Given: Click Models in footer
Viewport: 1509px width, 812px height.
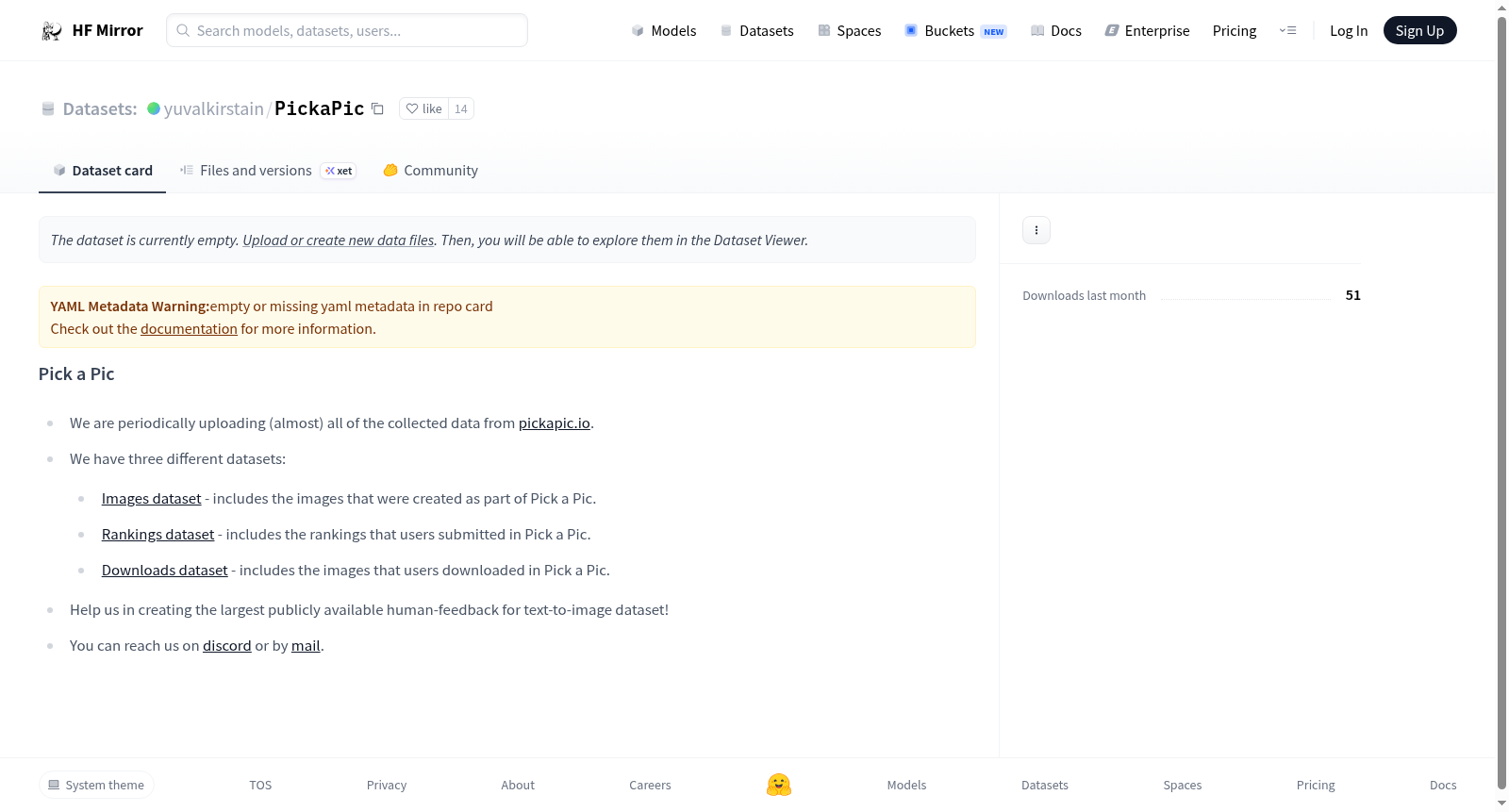Looking at the screenshot, I should pyautogui.click(x=906, y=785).
